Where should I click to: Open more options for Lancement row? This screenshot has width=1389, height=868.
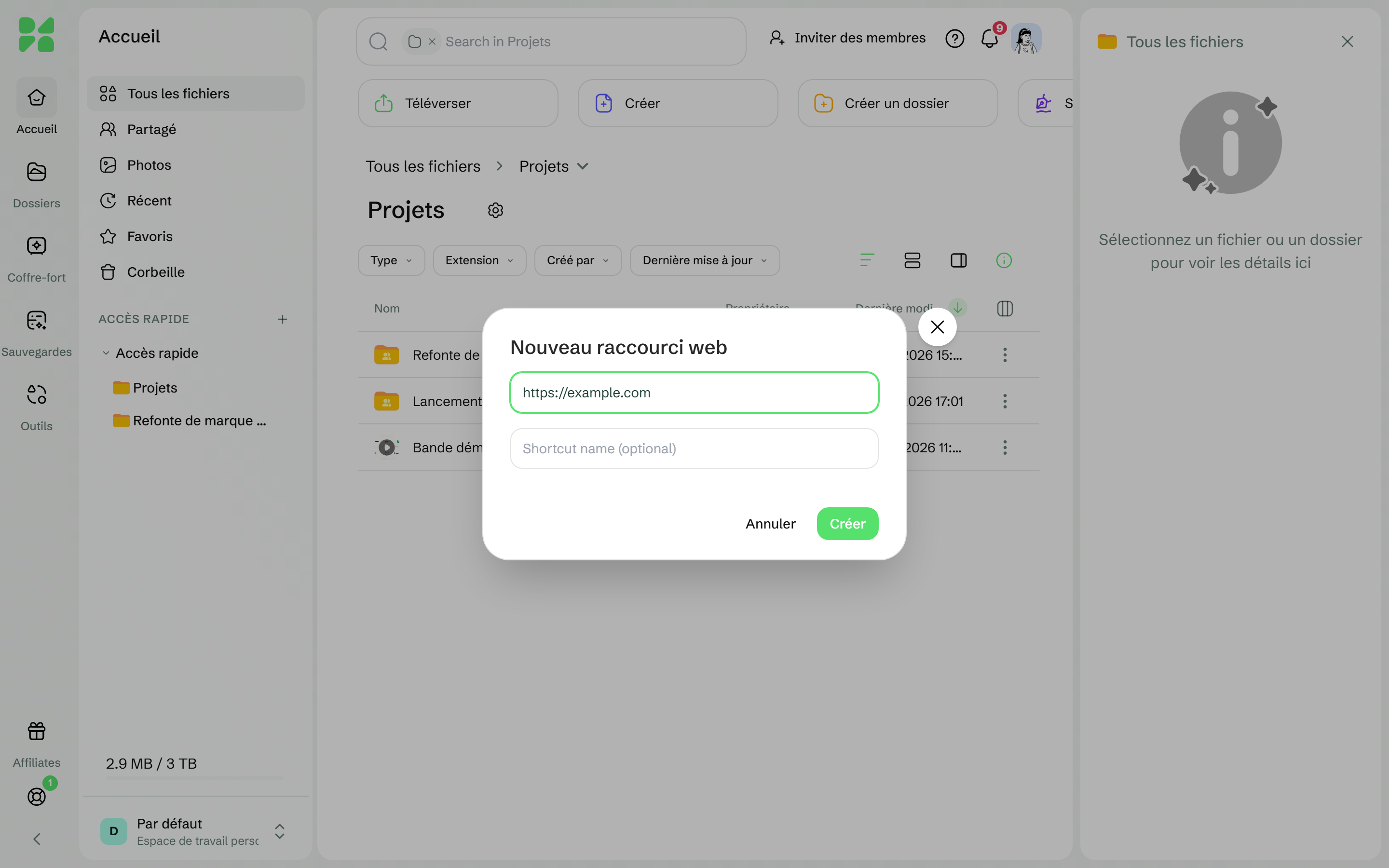pyautogui.click(x=1005, y=401)
